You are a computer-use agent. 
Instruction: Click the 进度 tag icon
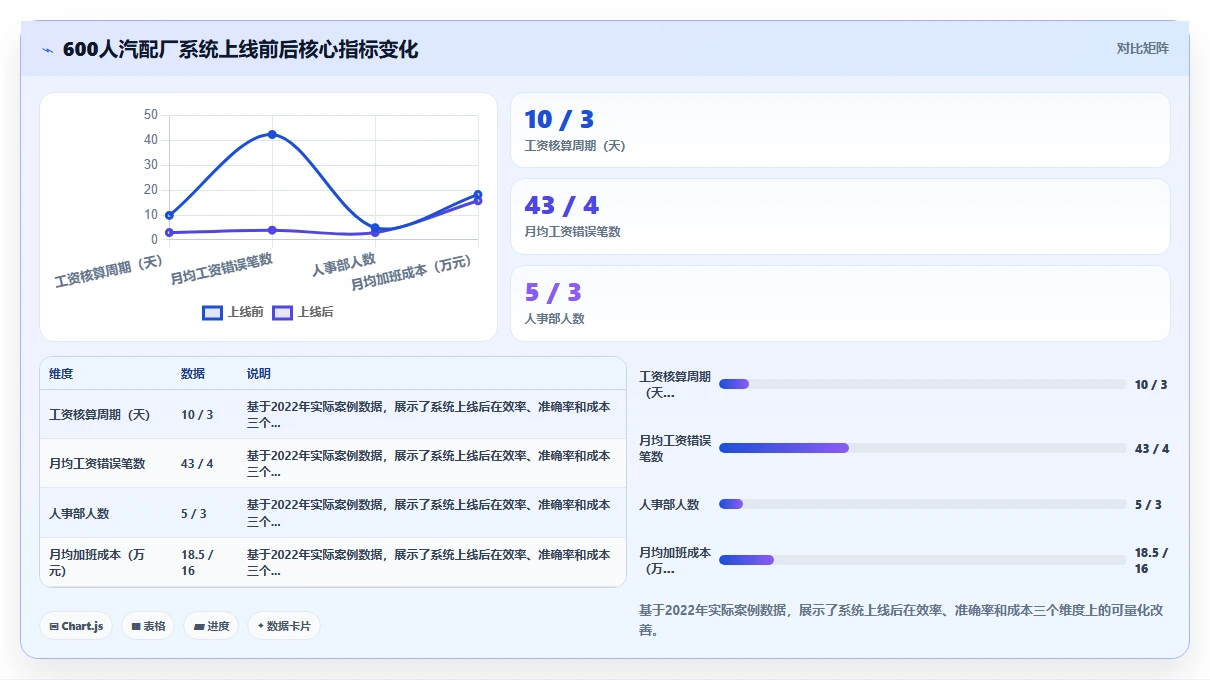(x=199, y=627)
